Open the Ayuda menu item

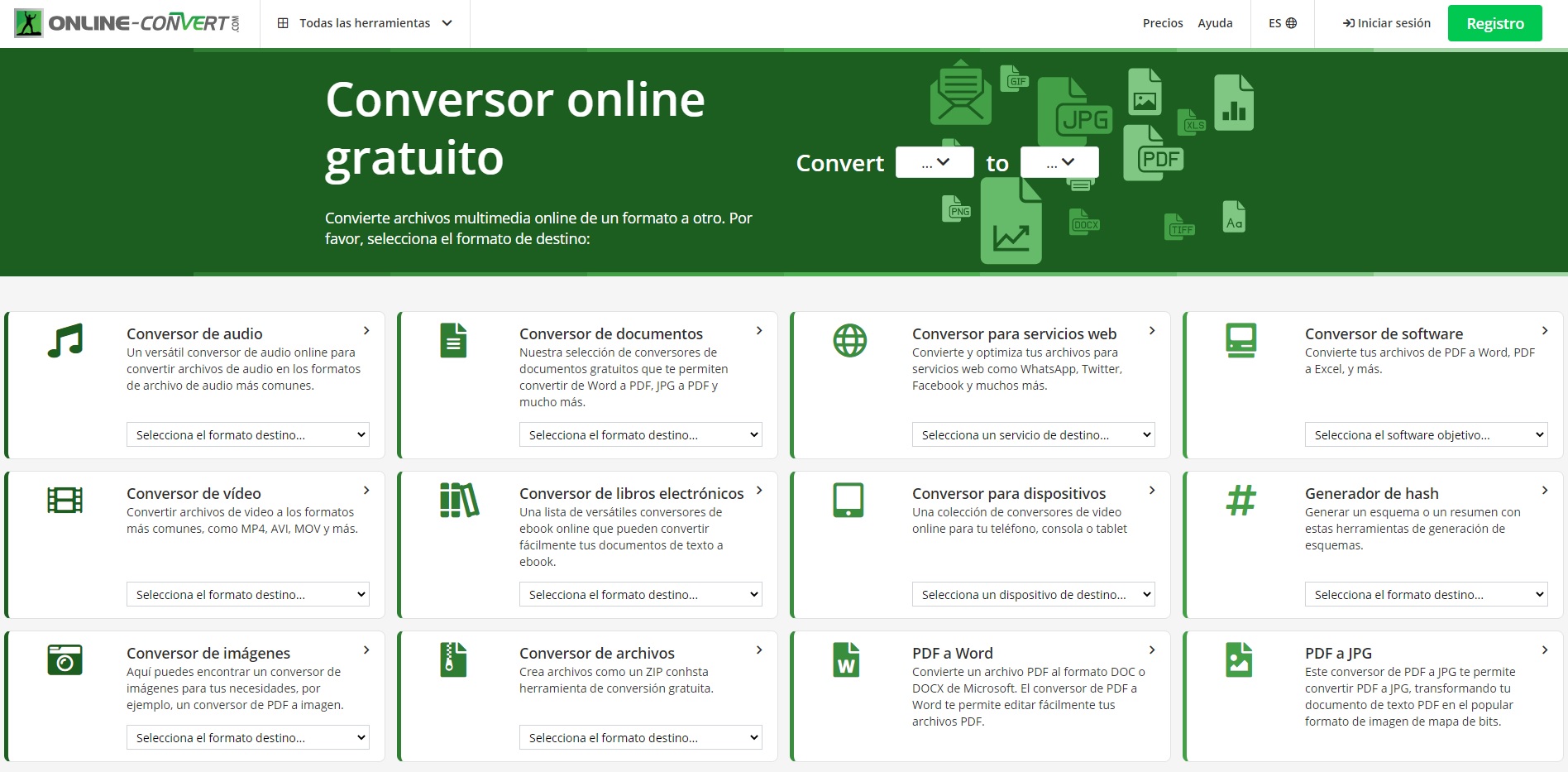coord(1215,23)
